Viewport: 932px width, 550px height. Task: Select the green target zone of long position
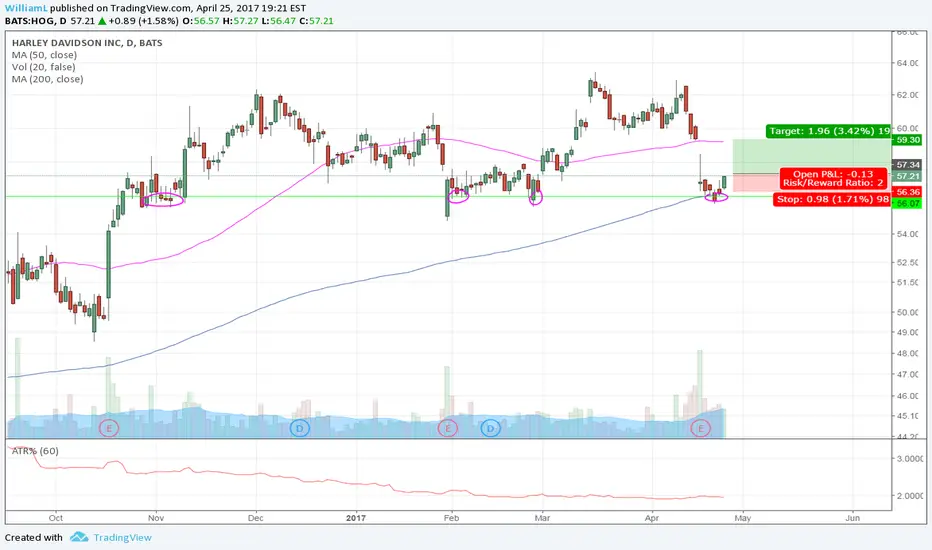(x=812, y=156)
